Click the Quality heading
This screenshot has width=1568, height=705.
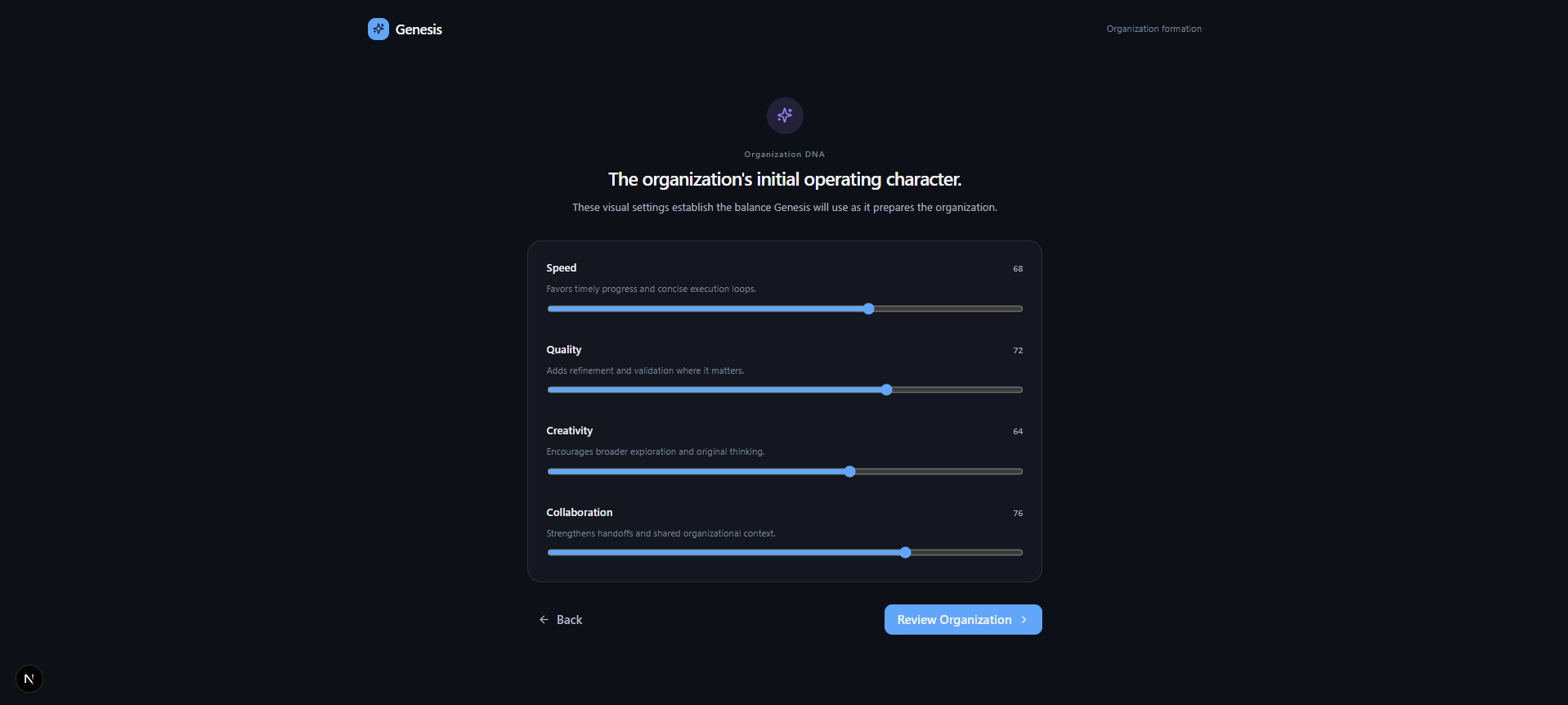(564, 349)
